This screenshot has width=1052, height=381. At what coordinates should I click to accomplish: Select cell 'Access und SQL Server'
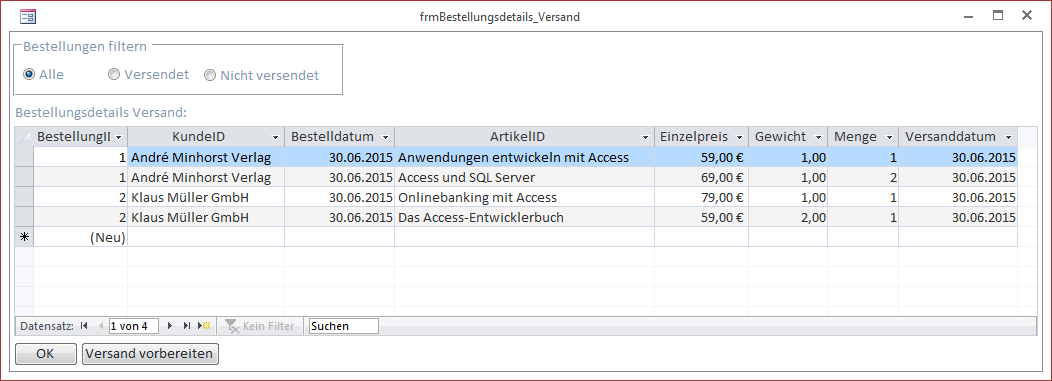[x=525, y=178]
